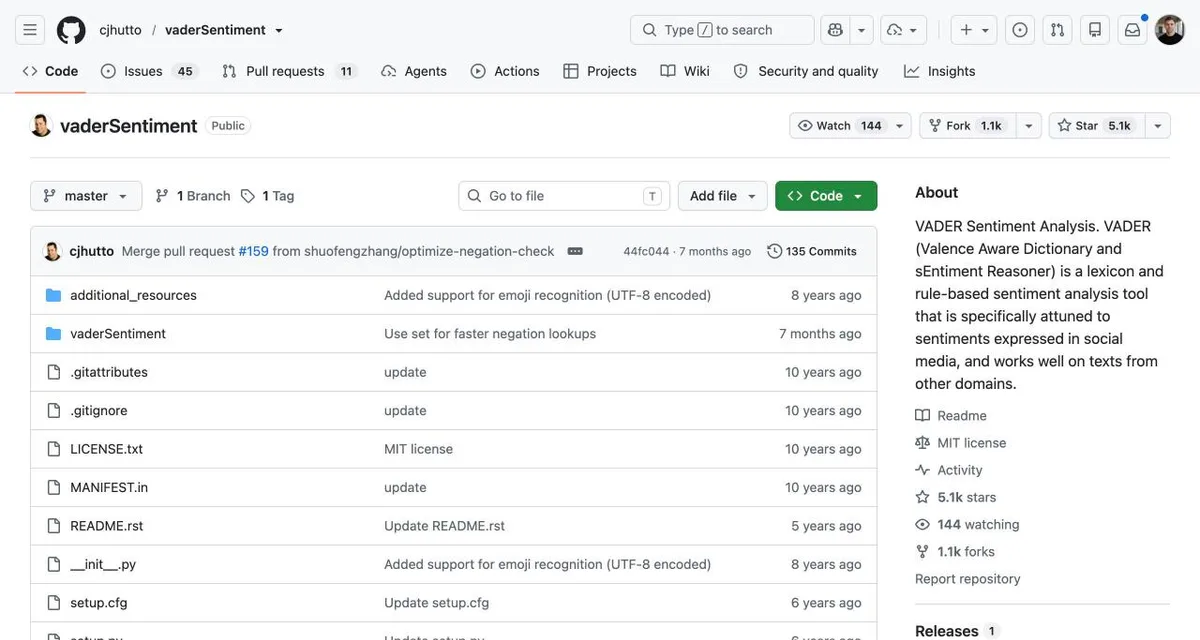
Task: Click the scale icon next to MIT license
Action: [922, 443]
